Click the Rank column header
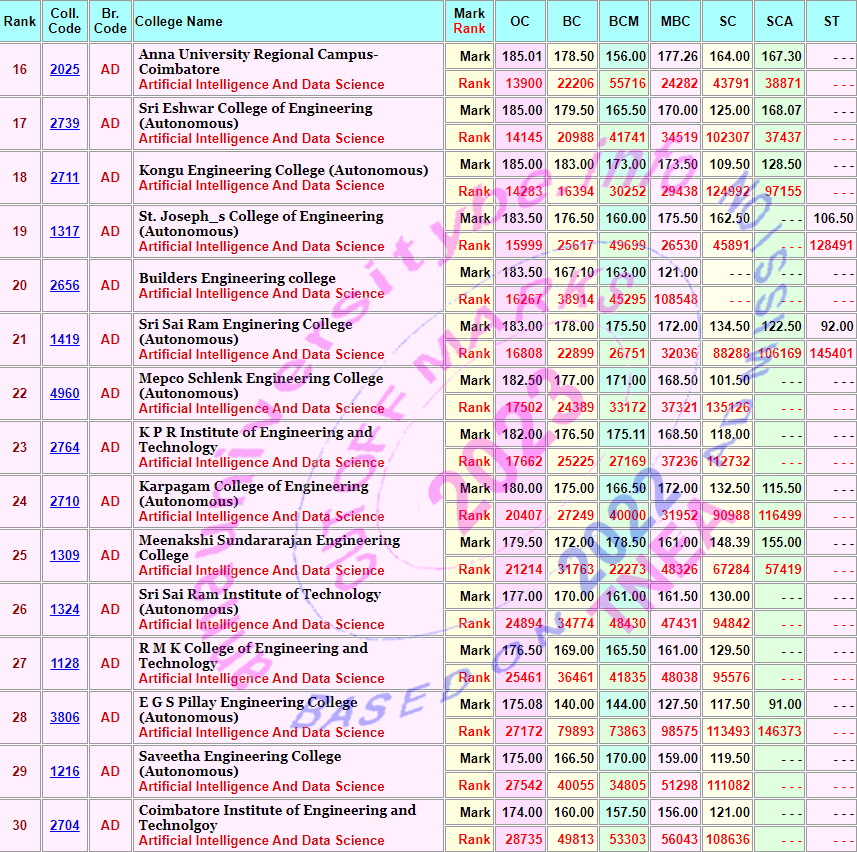This screenshot has height=852, width=857. coord(20,21)
